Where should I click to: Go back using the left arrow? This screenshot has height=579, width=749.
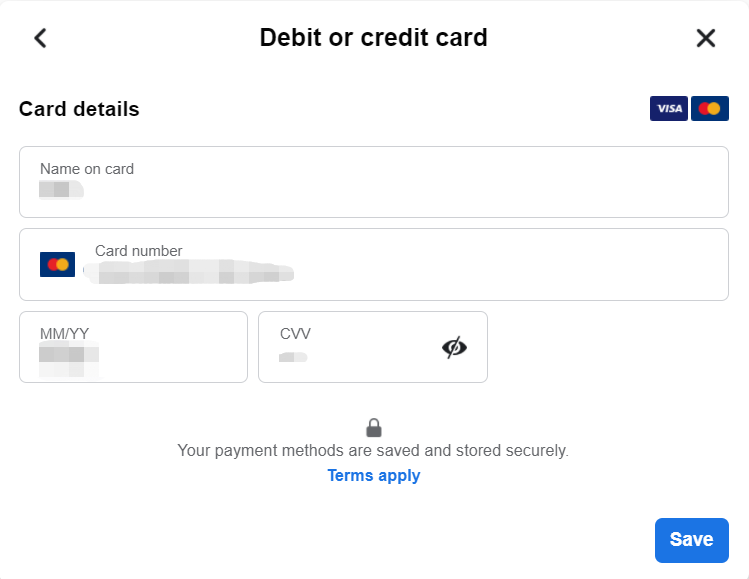click(x=40, y=38)
